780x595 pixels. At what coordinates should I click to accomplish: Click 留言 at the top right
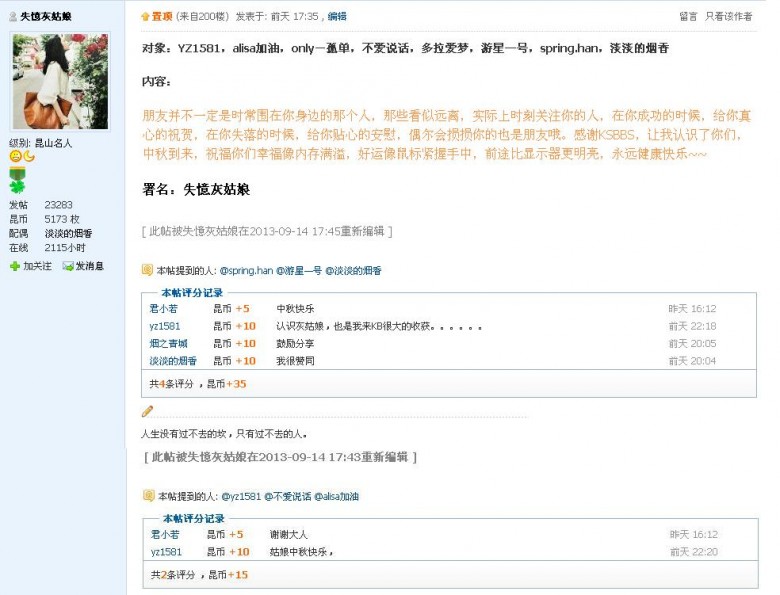pyautogui.click(x=688, y=16)
